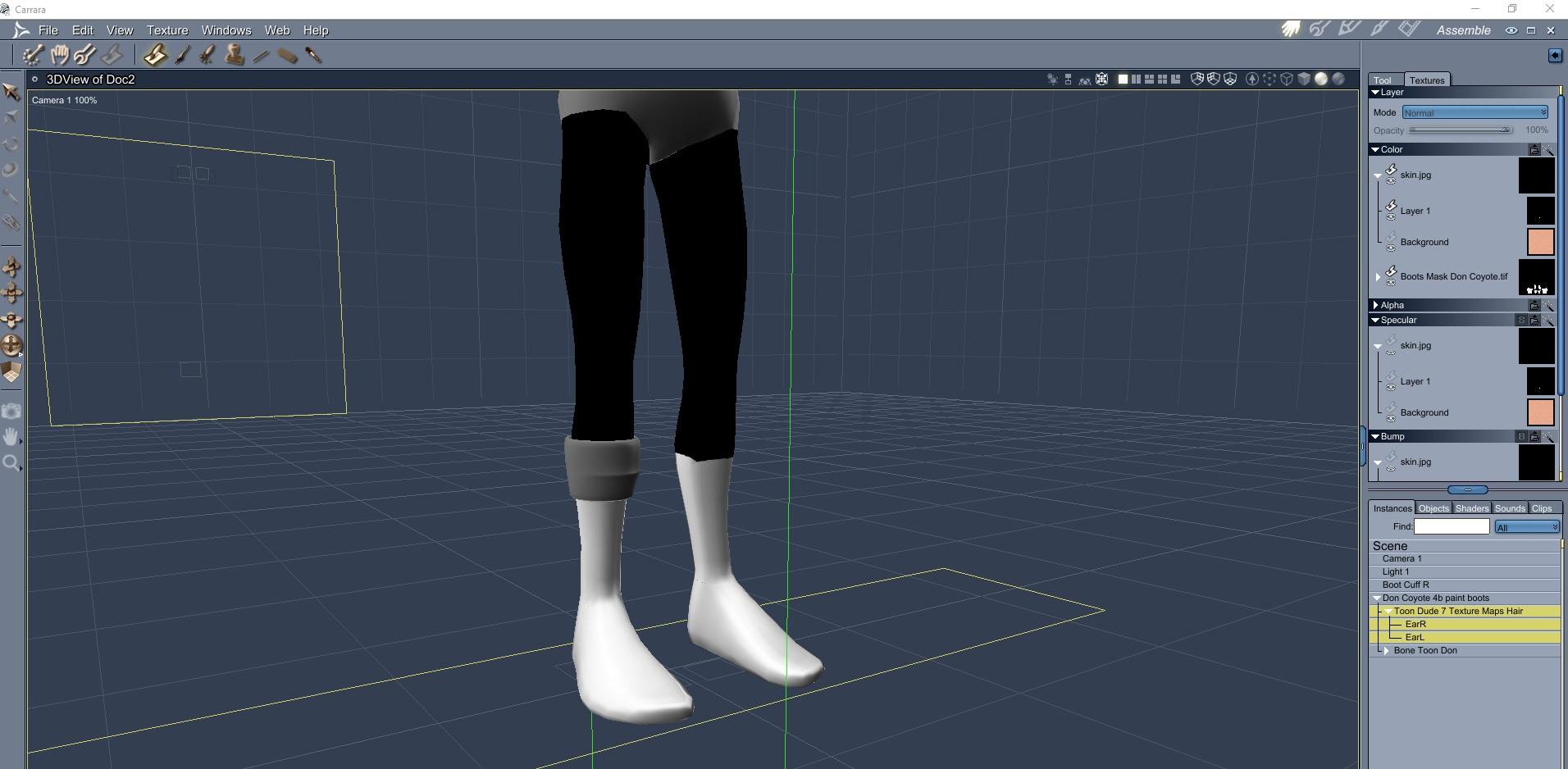Select the 3D paint brush tool

155,56
